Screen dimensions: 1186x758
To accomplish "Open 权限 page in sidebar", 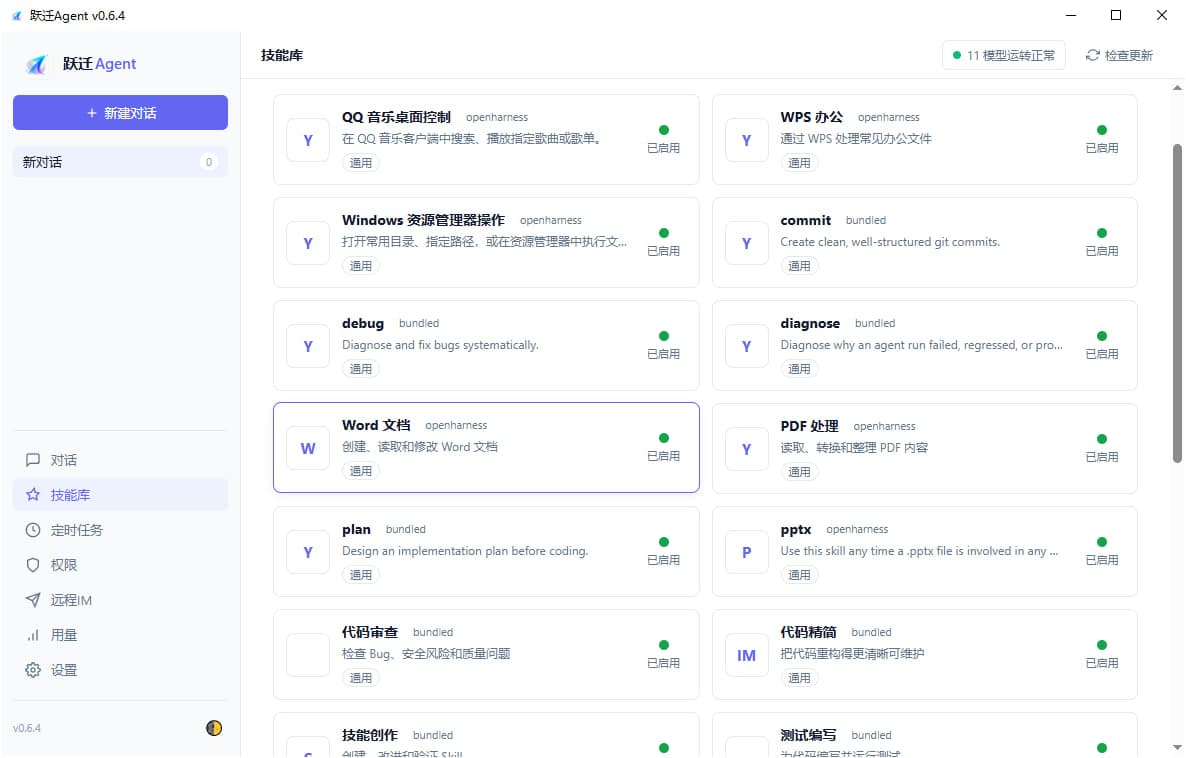I will (120, 565).
